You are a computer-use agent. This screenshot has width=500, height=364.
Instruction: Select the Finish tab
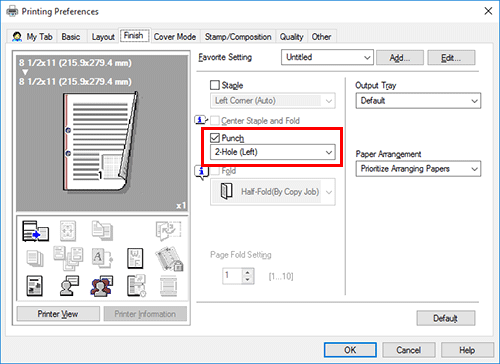[x=134, y=35]
